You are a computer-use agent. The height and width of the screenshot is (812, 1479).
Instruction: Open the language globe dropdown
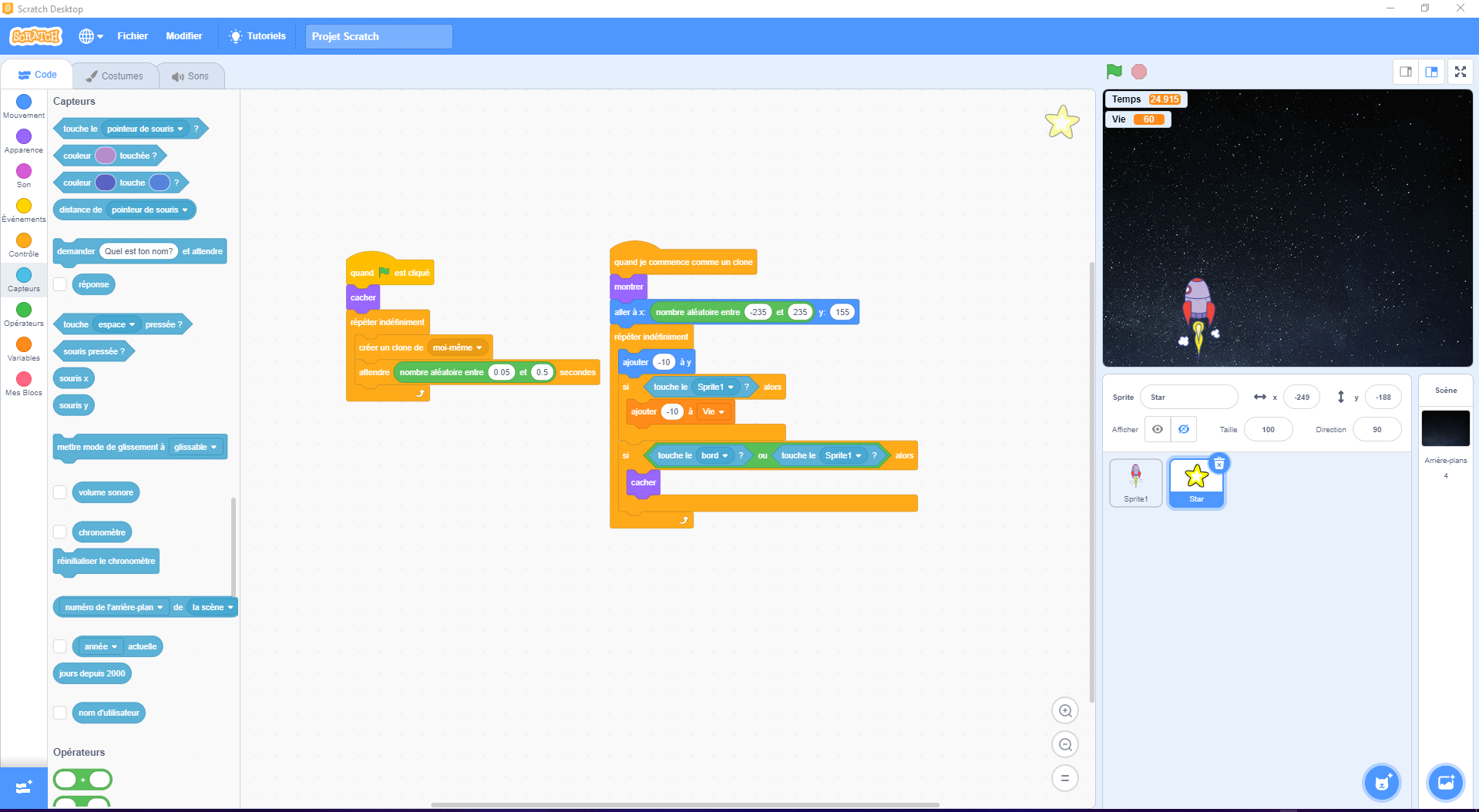pyautogui.click(x=90, y=36)
